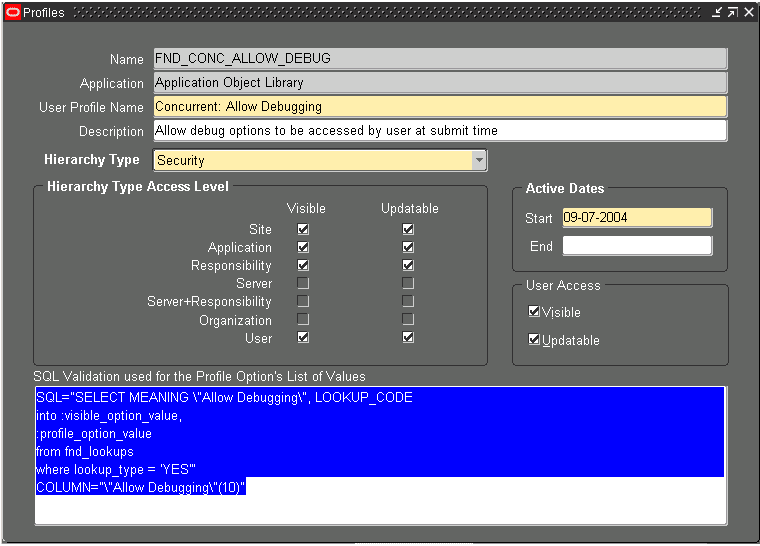Click the minimize window icon in Profiles title bar
Viewport: 760px width, 546px height.
coord(716,12)
